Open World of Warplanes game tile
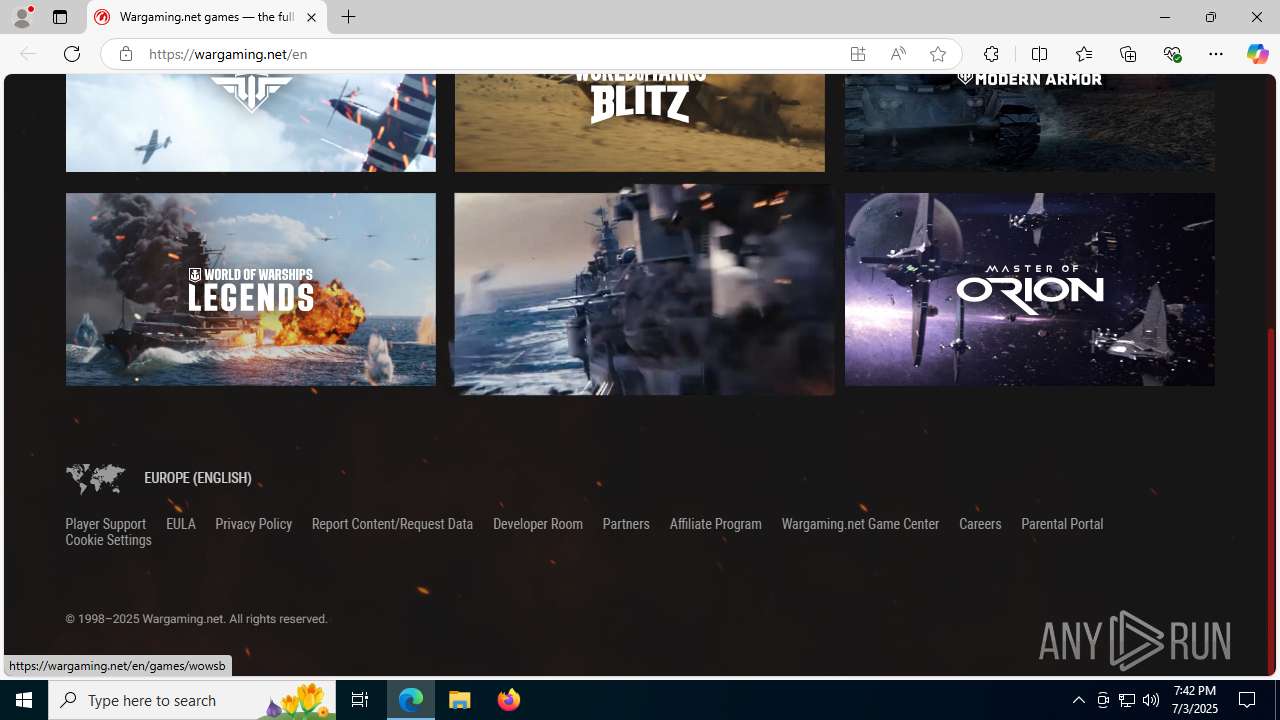Screen dimensions: 1280x720 pyautogui.click(x=251, y=123)
